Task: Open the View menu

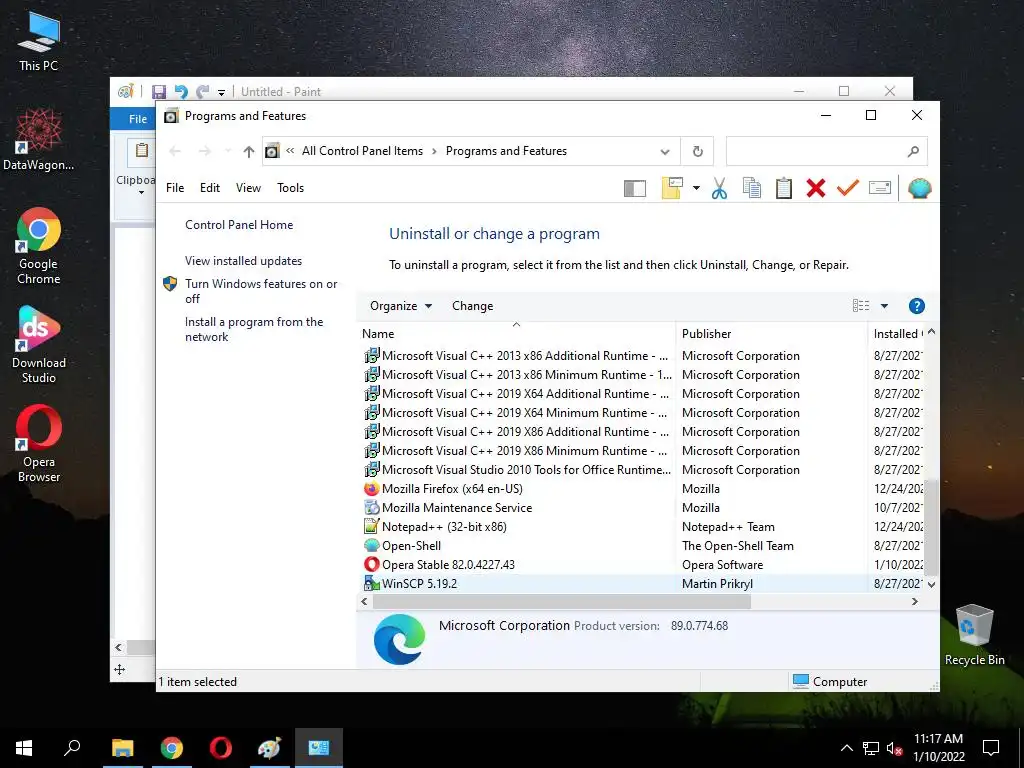Action: click(248, 188)
